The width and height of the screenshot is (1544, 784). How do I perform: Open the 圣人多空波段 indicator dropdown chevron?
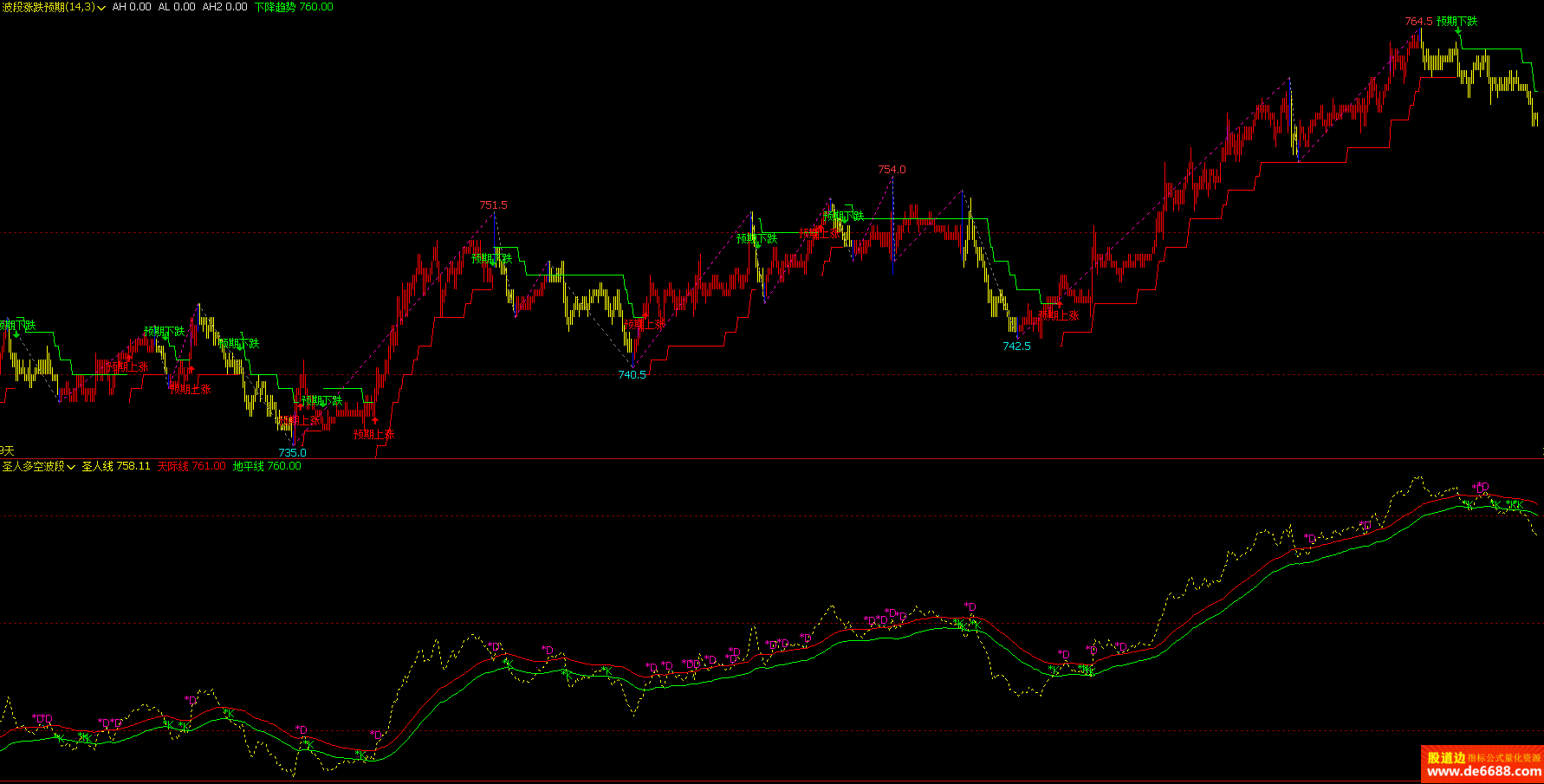click(x=71, y=467)
